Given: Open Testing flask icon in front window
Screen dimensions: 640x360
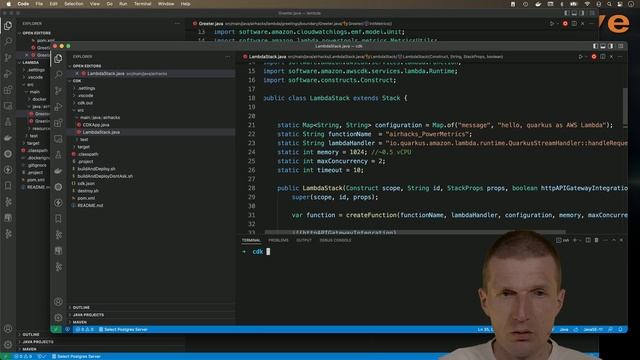Looking at the screenshot, I should click(58, 155).
